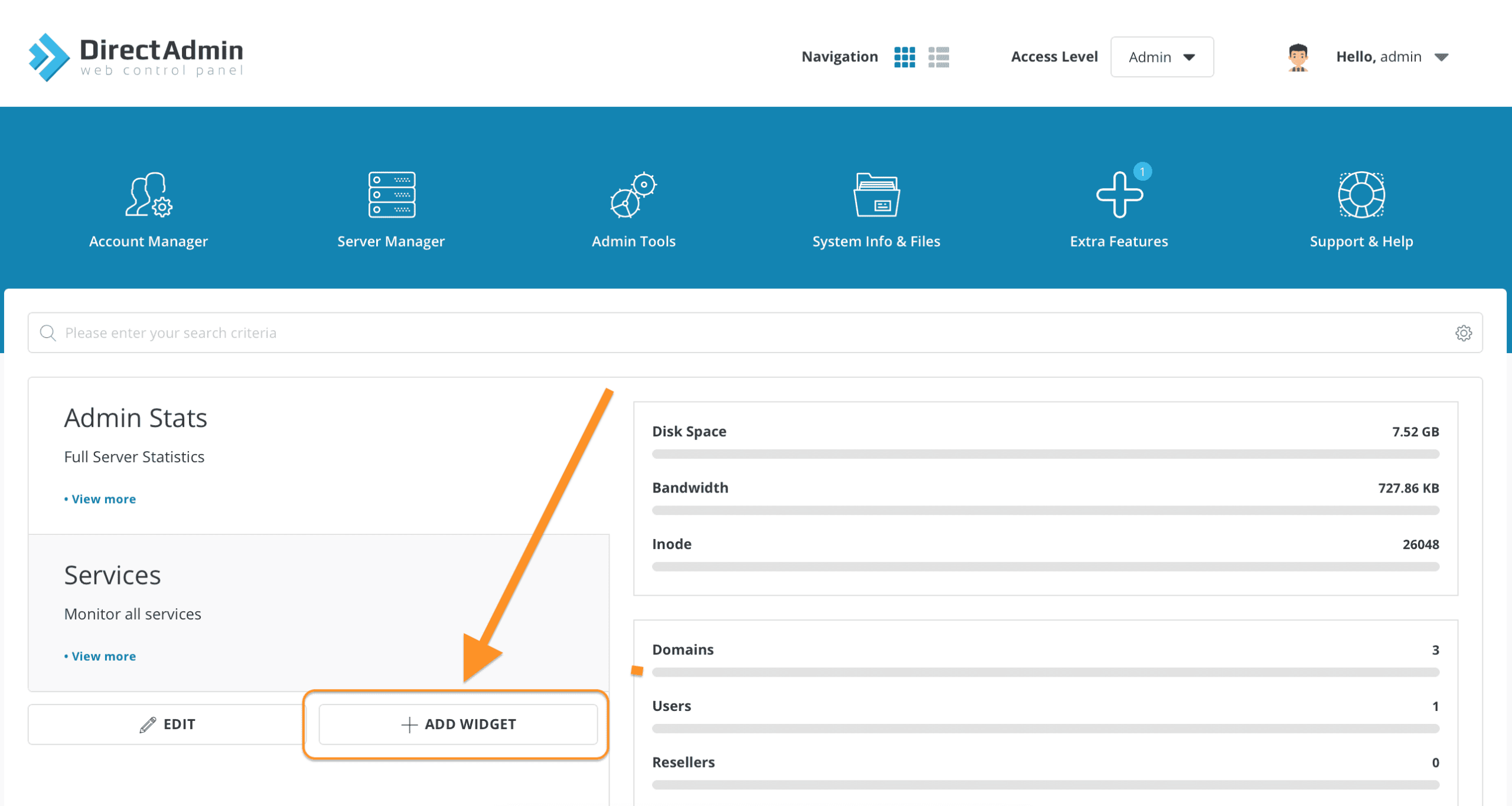
Task: Open the Account Manager section
Action: pyautogui.click(x=148, y=210)
